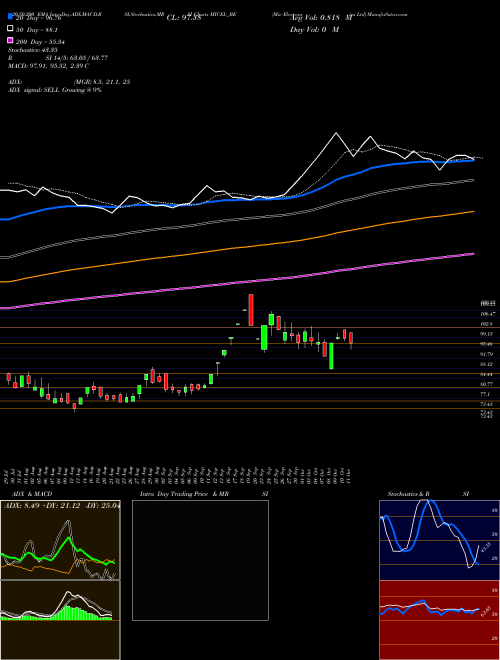The image size is (500, 660).
Task: Open the blue Stochastics chart thumbnail
Action: tap(439, 540)
